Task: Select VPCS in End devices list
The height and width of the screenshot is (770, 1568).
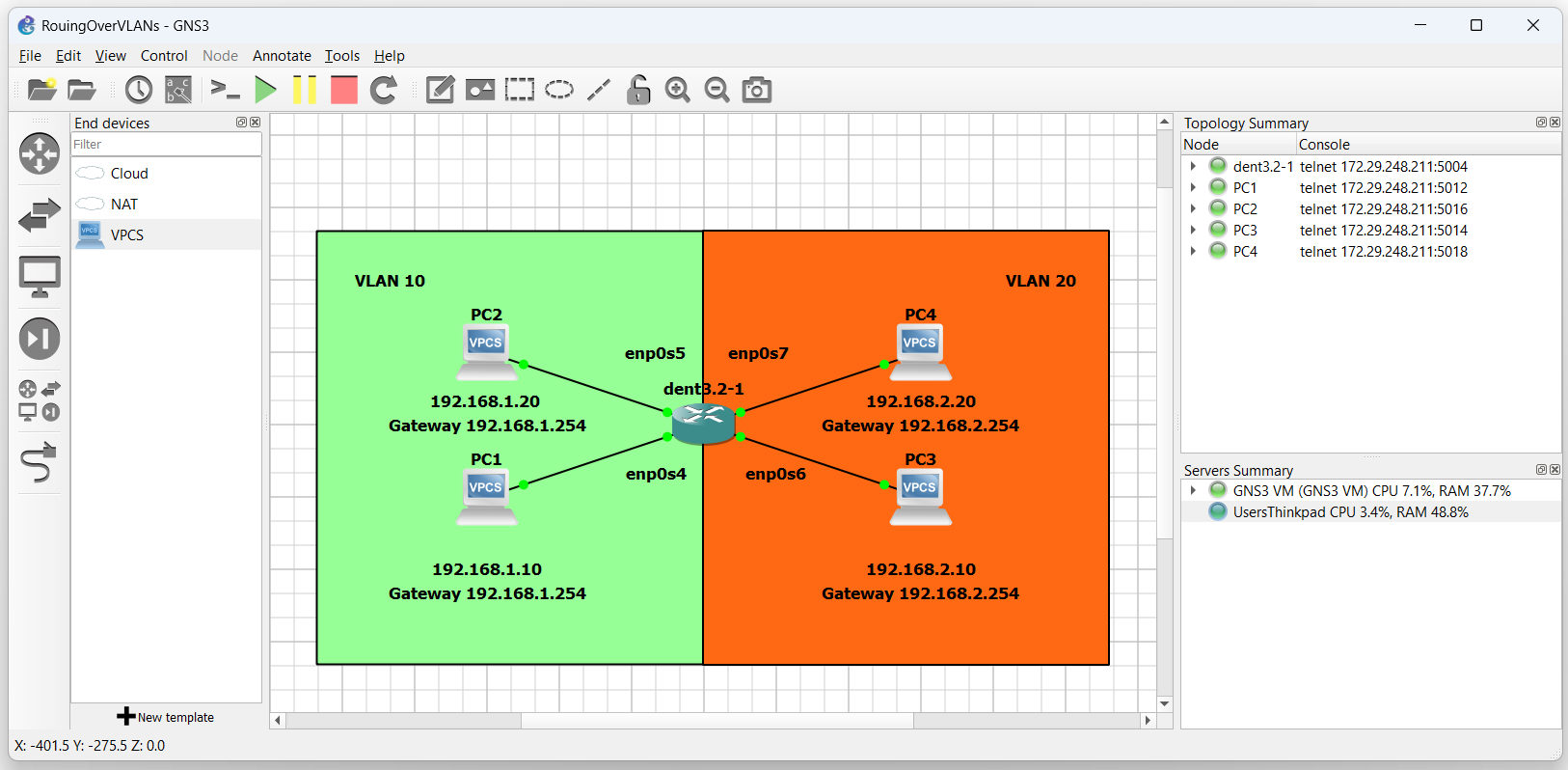Action: pyautogui.click(x=166, y=235)
